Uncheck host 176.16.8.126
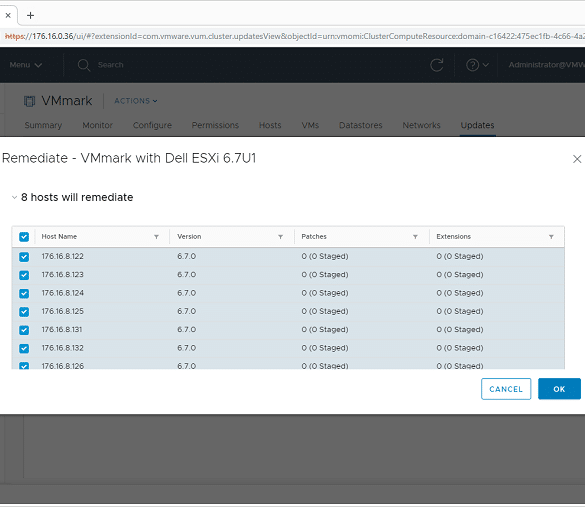Viewport: 585px width, 507px height. click(x=24, y=366)
